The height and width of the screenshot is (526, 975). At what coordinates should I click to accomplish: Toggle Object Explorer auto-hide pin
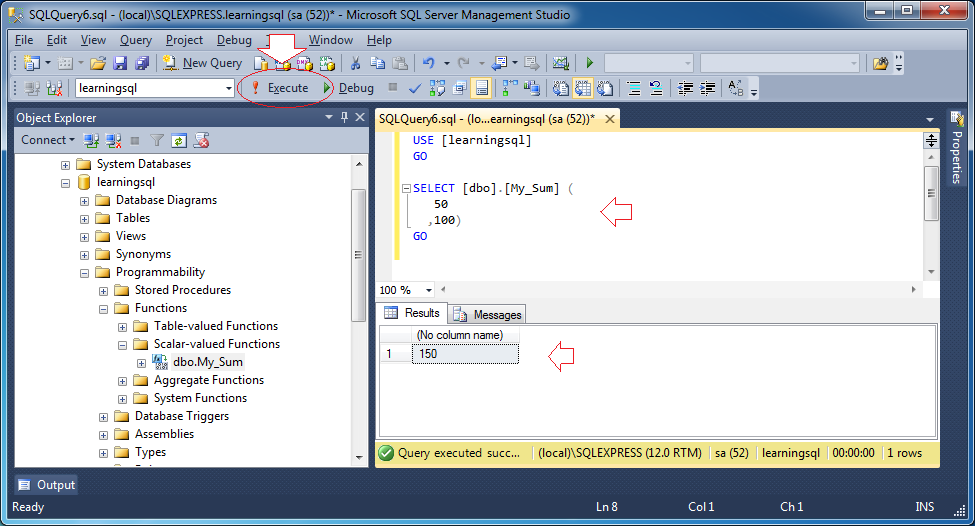pos(344,118)
